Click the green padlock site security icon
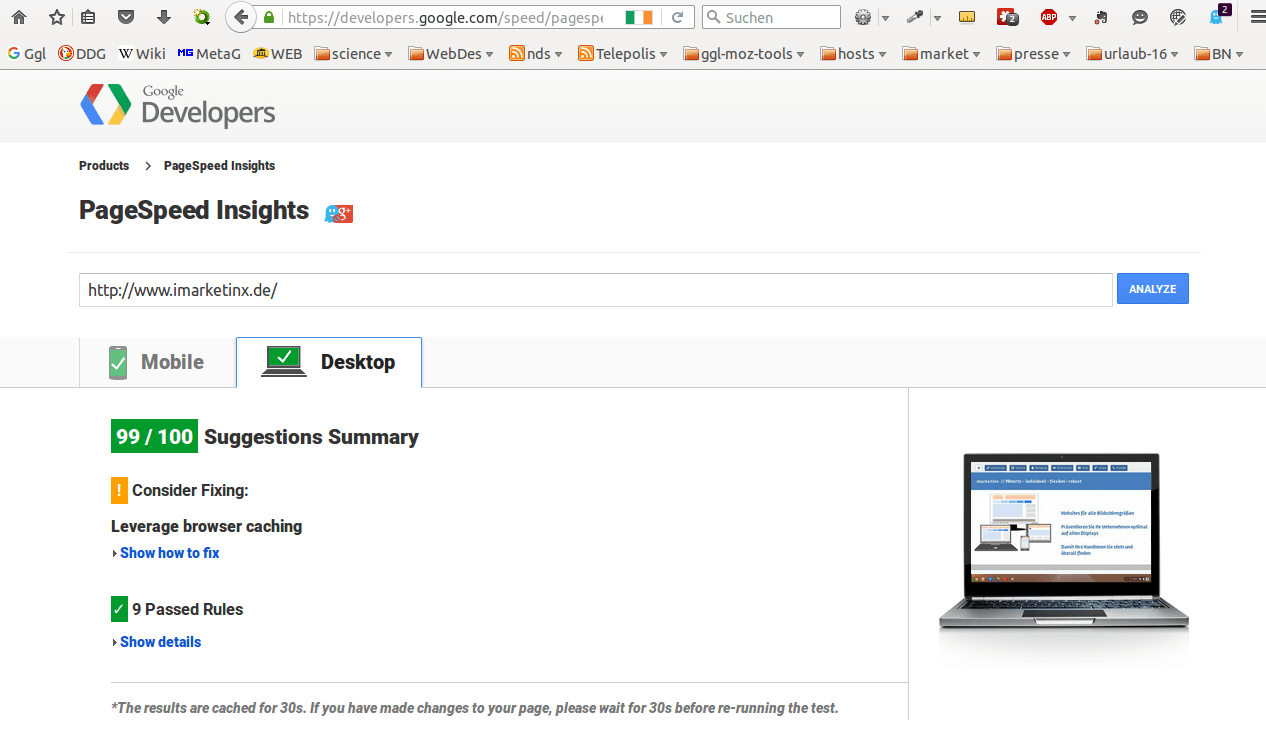Screen dimensions: 1266x743 (268, 18)
